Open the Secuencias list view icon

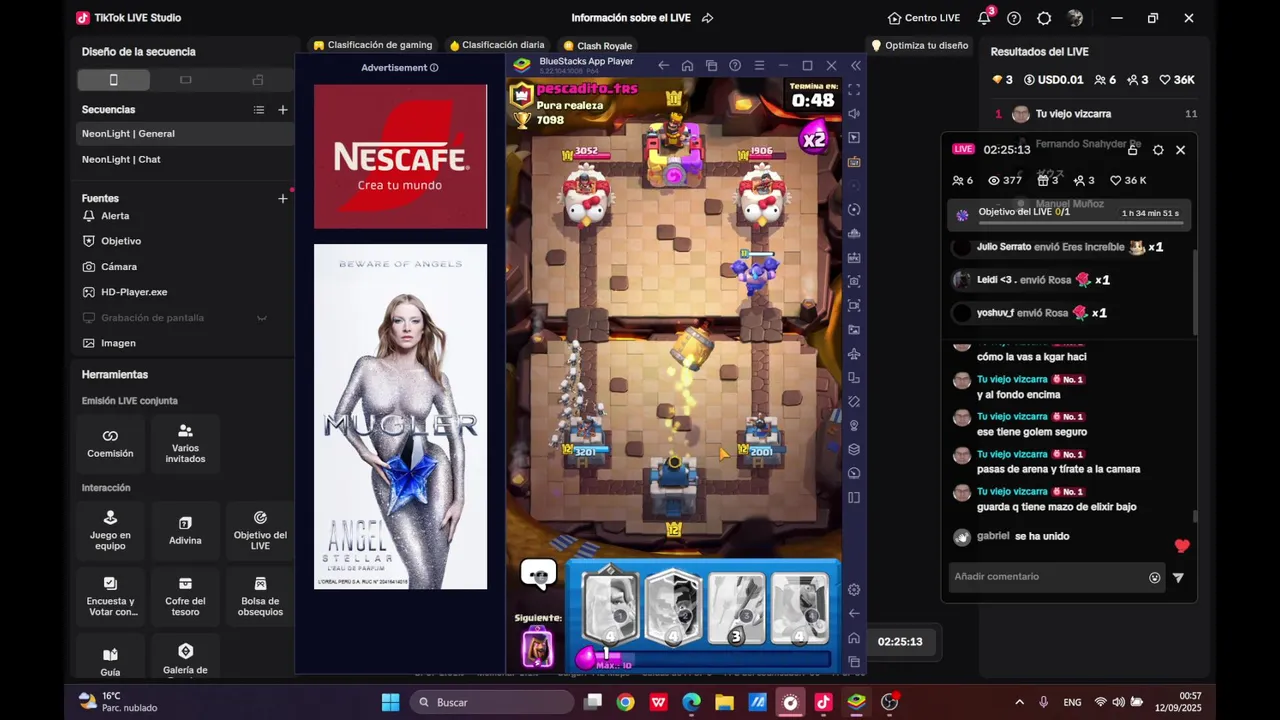click(x=259, y=110)
